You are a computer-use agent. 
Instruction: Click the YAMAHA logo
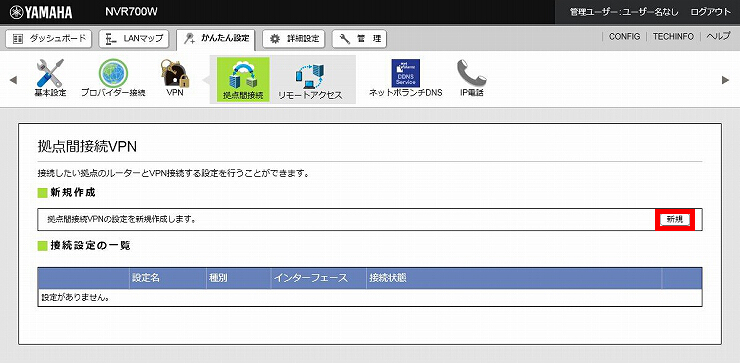tap(41, 12)
